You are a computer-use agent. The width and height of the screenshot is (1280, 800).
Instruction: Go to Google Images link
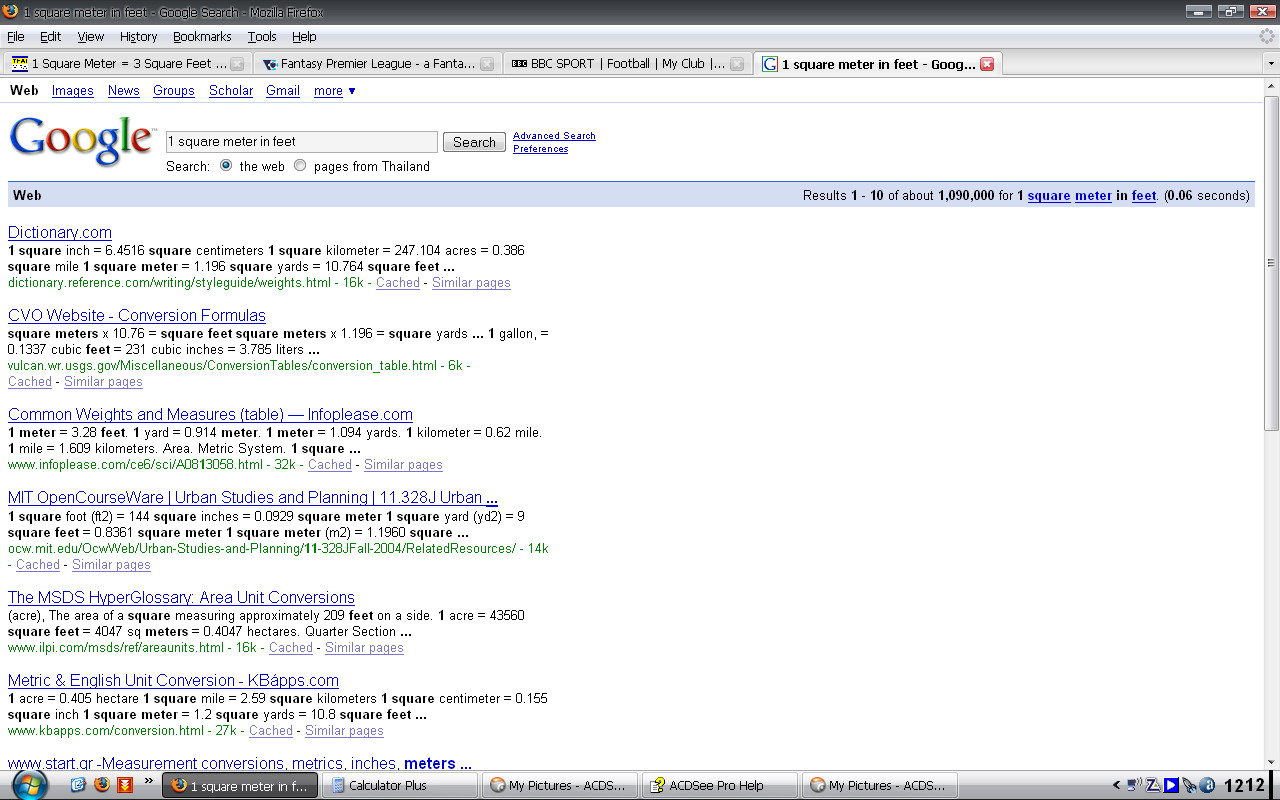(73, 91)
